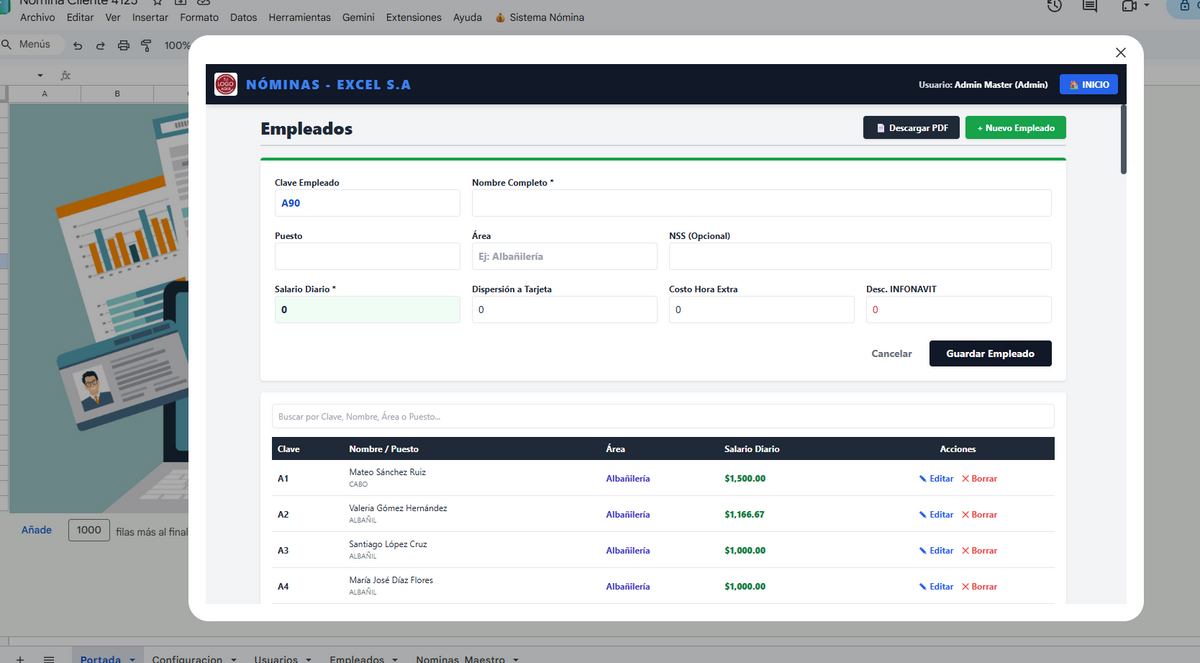Click the employee search box

663,416
